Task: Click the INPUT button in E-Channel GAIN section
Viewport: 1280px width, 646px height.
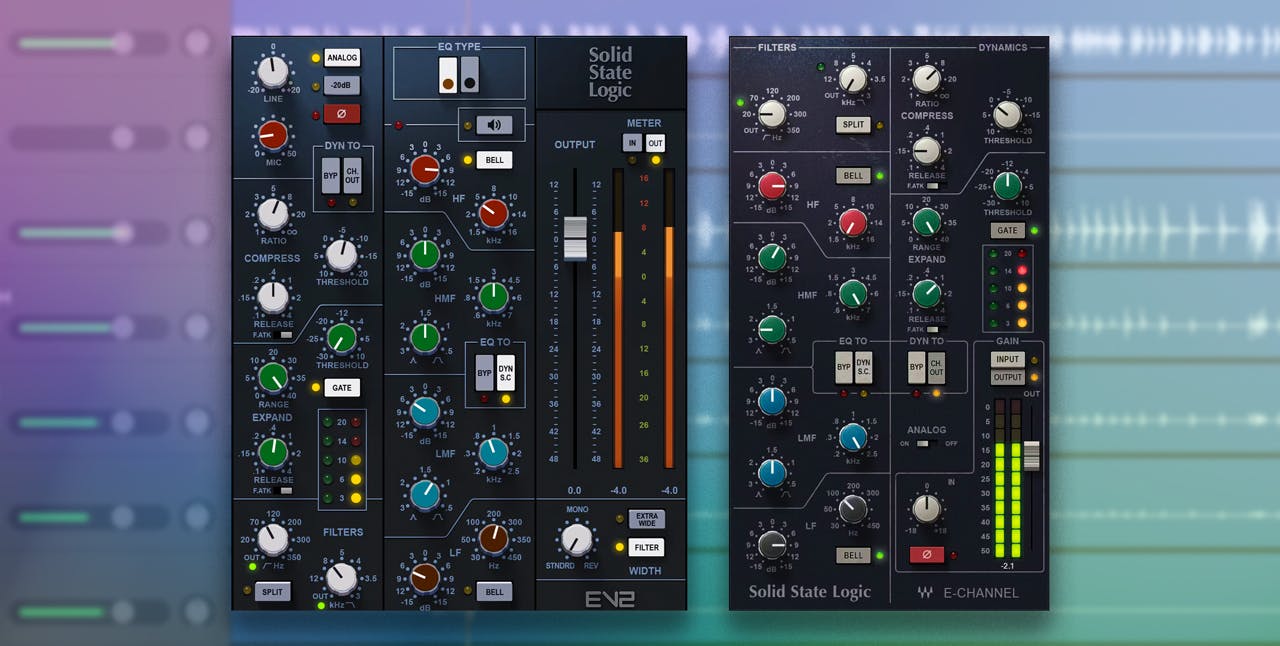Action: [1007, 359]
